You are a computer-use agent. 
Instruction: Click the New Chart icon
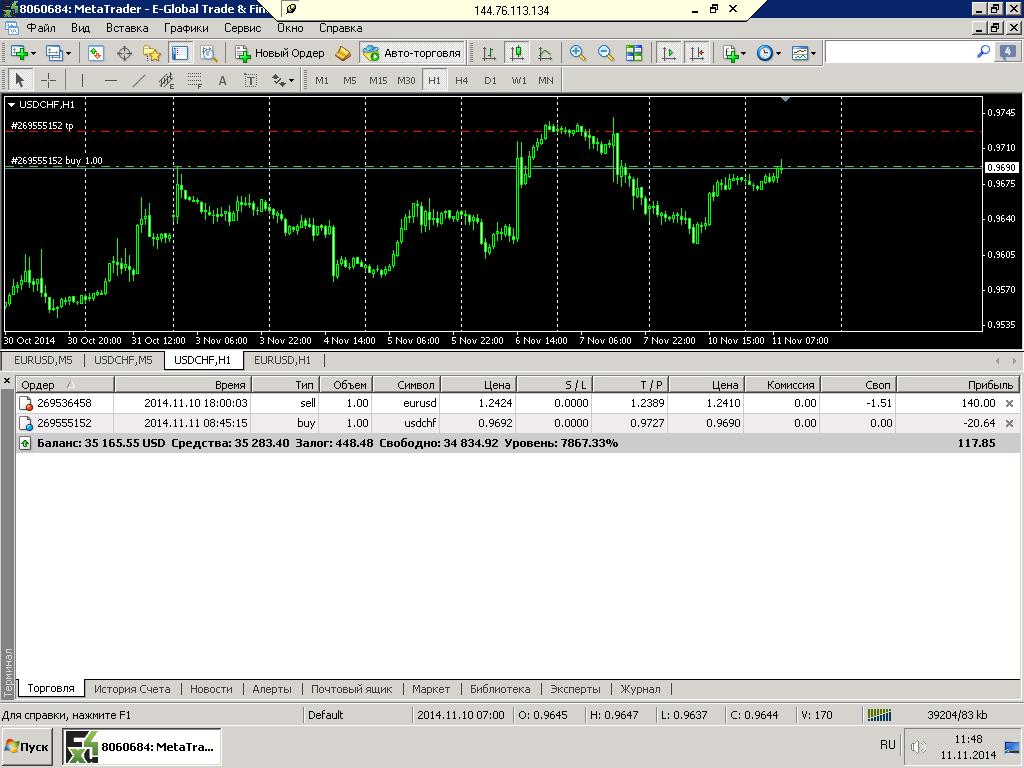click(18, 53)
